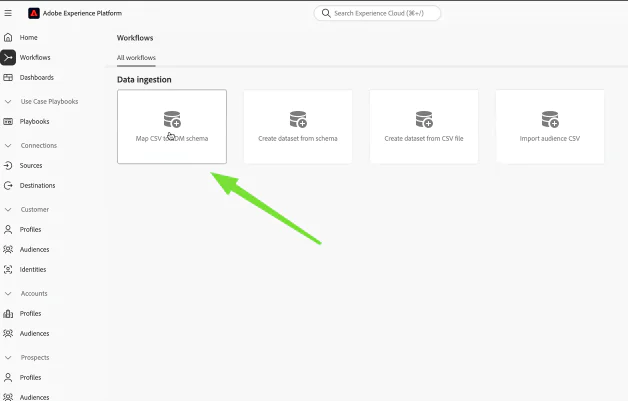The image size is (628, 401).
Task: Click Accounts Profiles building icon
Action: (8, 314)
